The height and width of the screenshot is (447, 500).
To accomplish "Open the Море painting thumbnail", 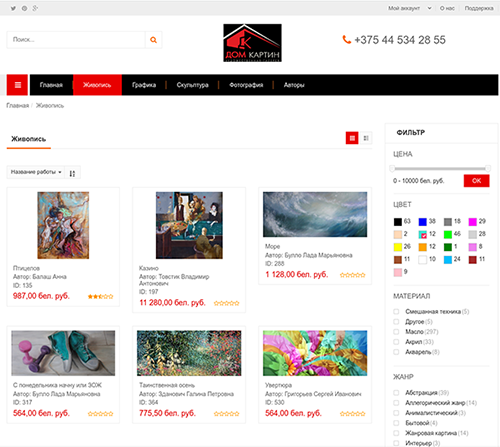I will (315, 214).
